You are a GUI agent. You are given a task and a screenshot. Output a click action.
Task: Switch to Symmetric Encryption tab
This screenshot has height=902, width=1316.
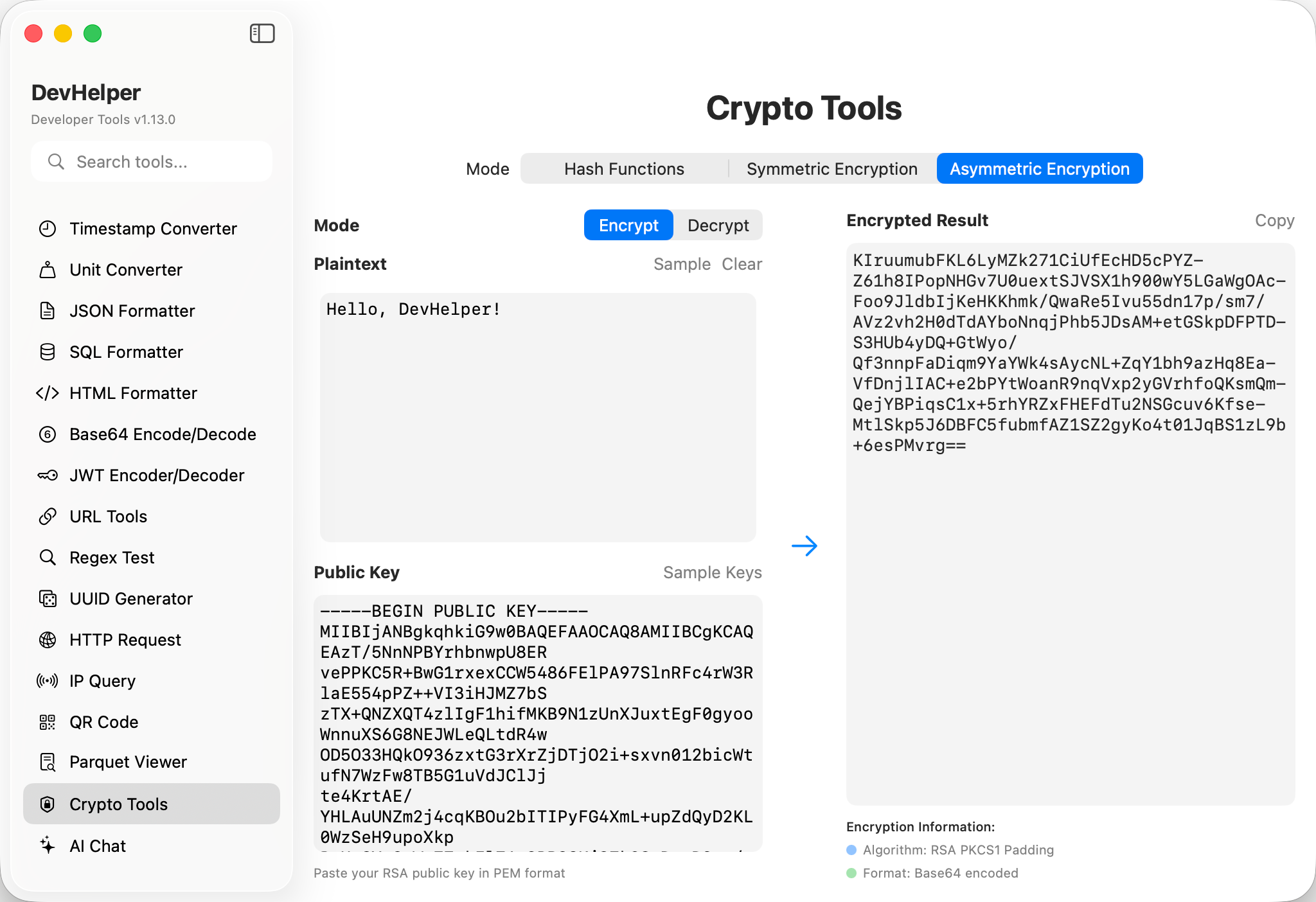coord(831,169)
